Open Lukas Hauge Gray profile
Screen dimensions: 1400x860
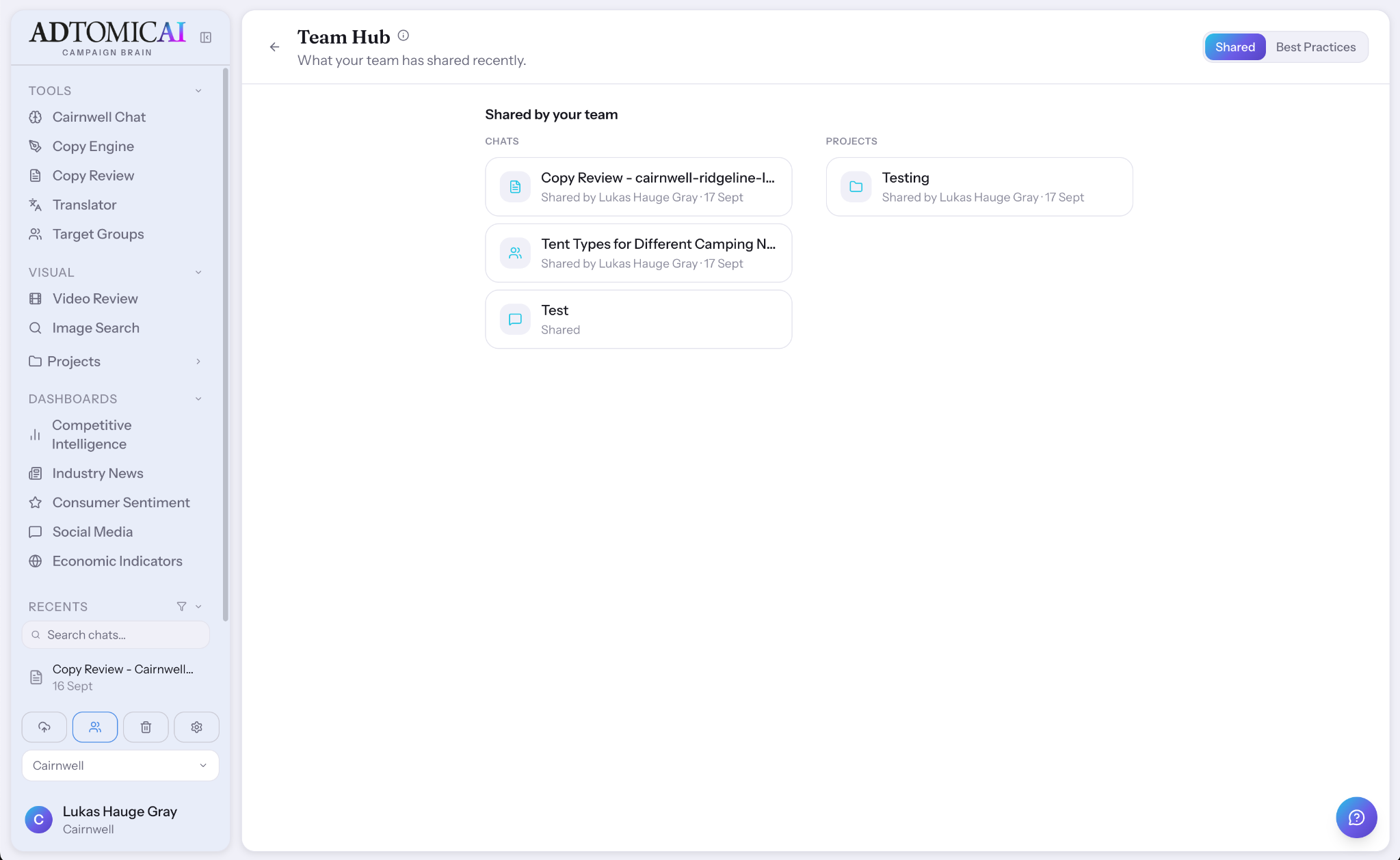(120, 819)
